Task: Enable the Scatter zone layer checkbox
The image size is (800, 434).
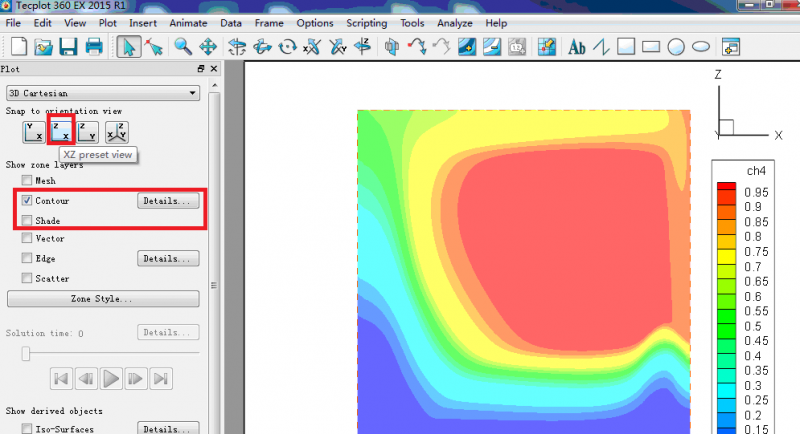Action: (27, 278)
